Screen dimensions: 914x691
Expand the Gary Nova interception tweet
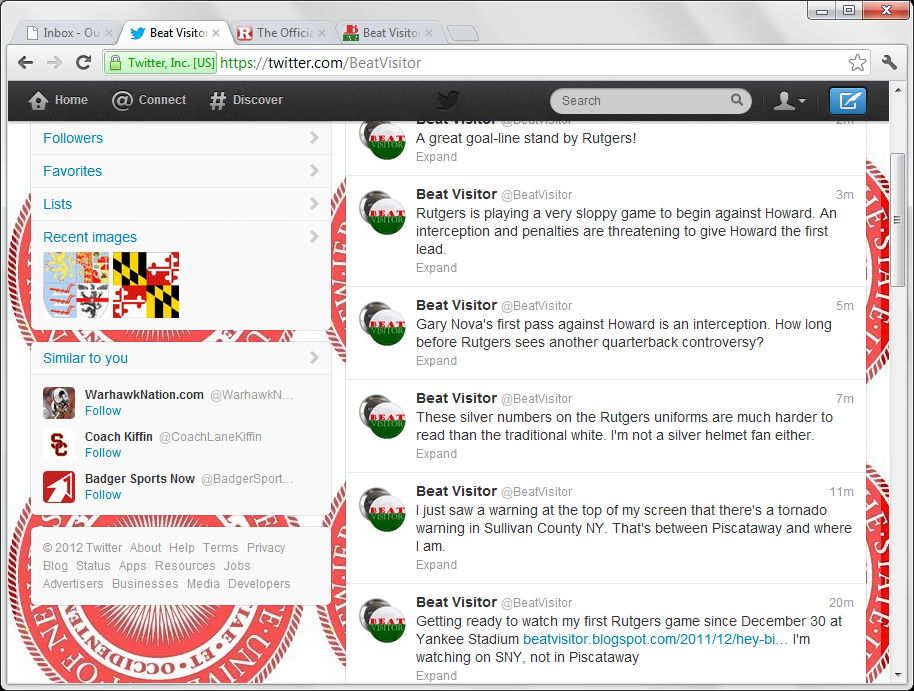pyautogui.click(x=436, y=360)
